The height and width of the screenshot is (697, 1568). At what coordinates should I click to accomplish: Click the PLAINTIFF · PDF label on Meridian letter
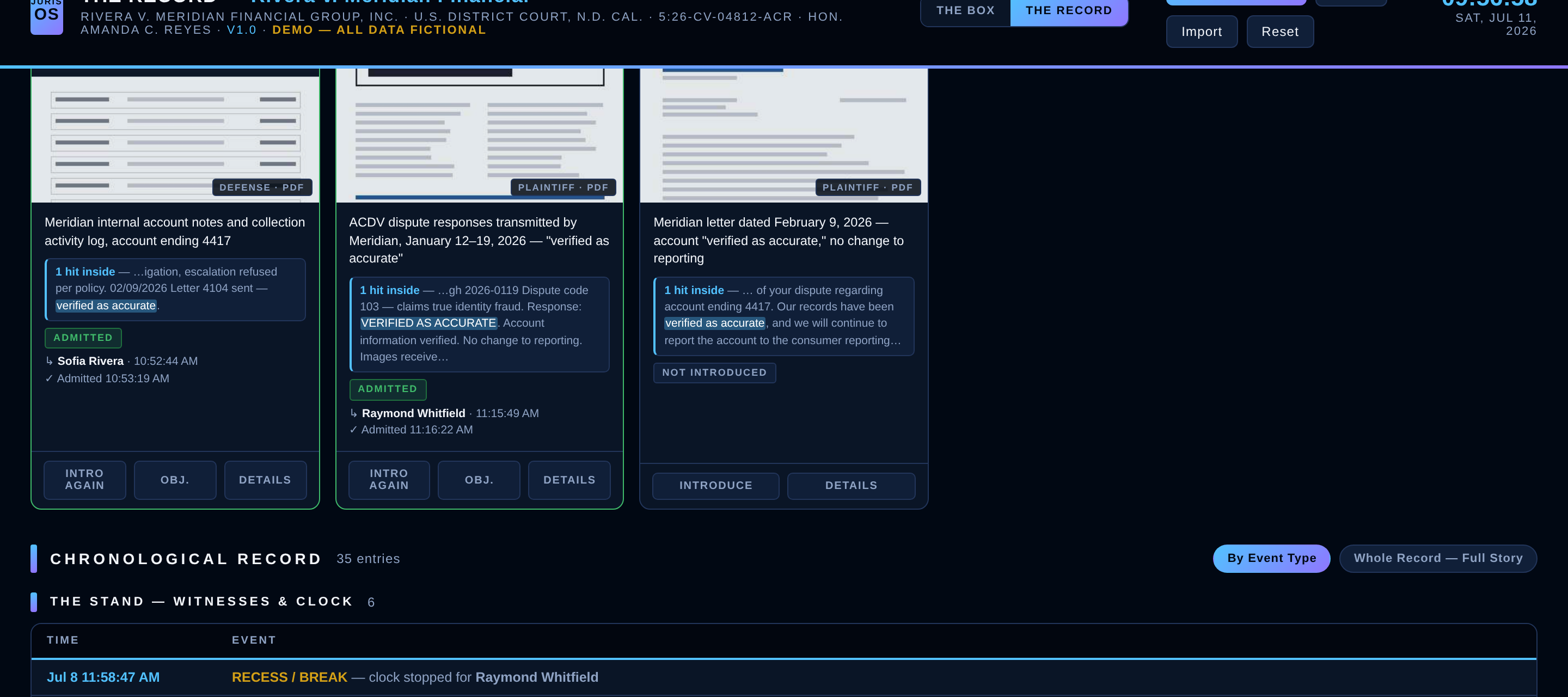[868, 187]
